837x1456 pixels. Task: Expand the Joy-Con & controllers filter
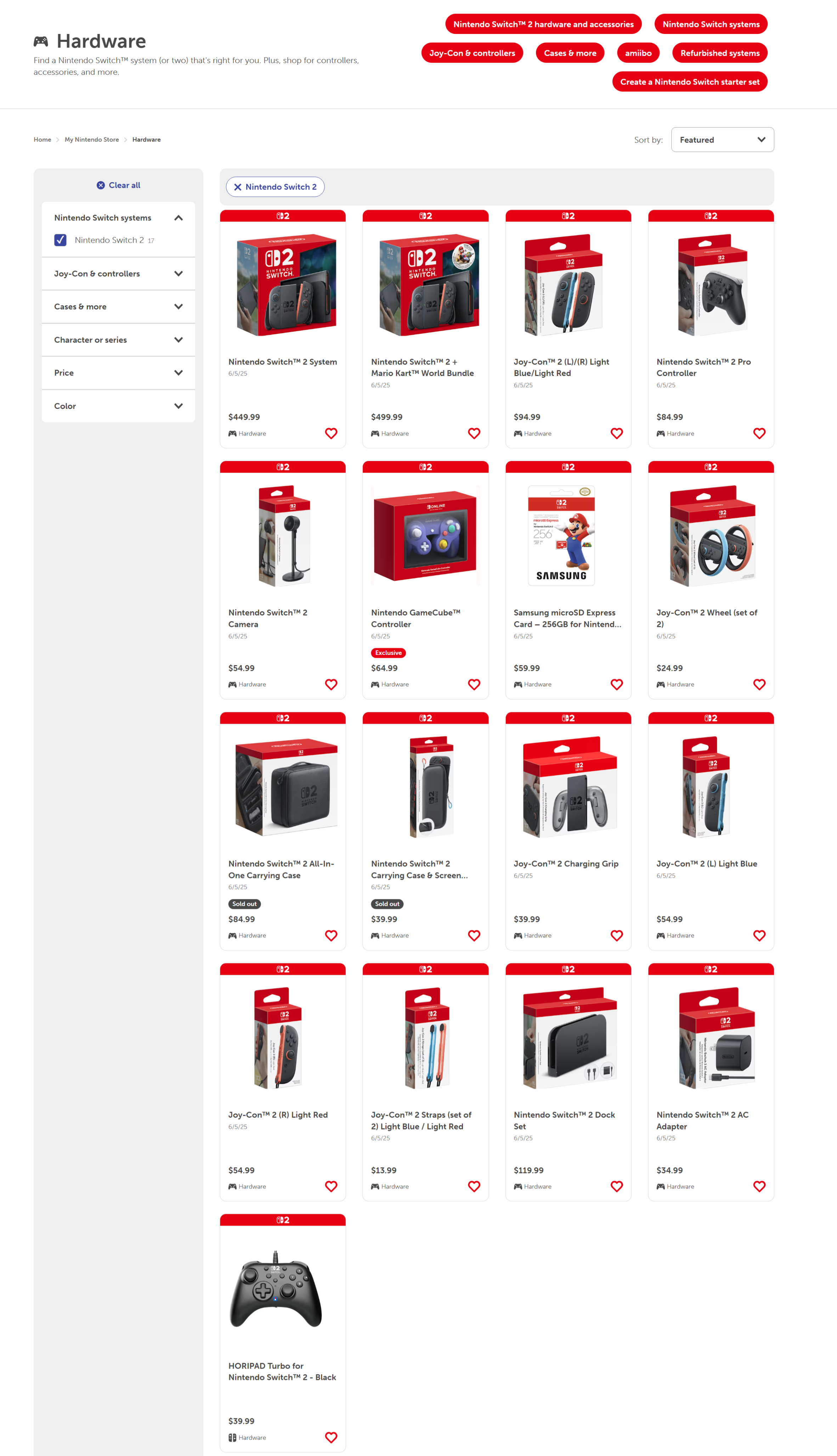pos(118,274)
